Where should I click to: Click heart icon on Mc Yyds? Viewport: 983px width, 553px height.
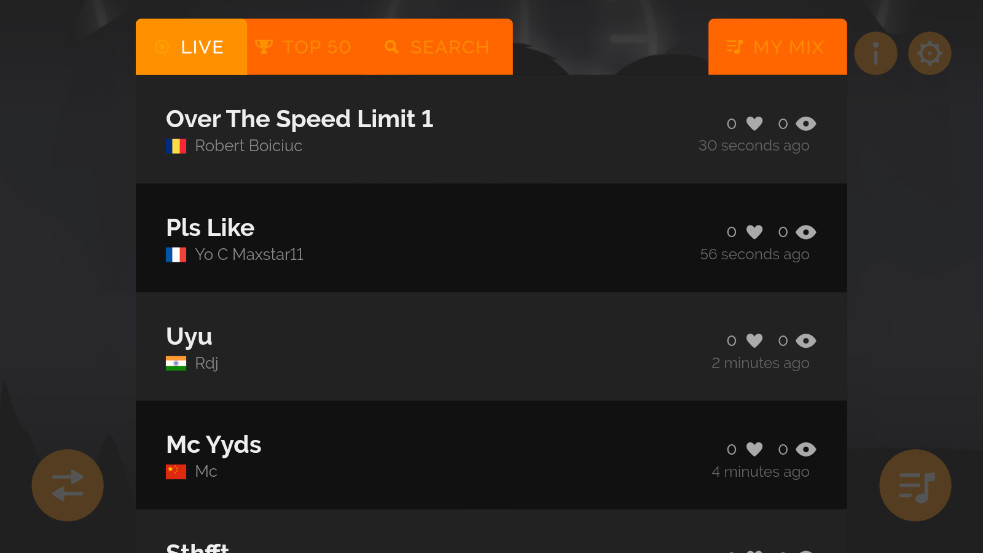click(x=754, y=449)
